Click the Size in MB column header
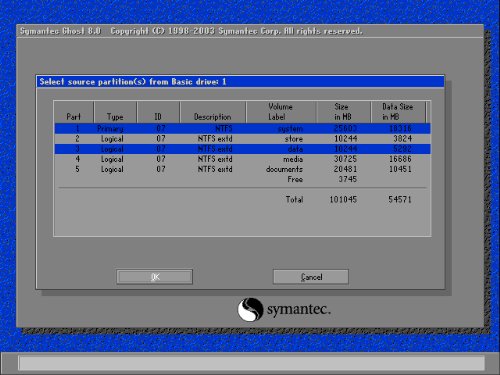This screenshot has width=500, height=375. coord(343,112)
